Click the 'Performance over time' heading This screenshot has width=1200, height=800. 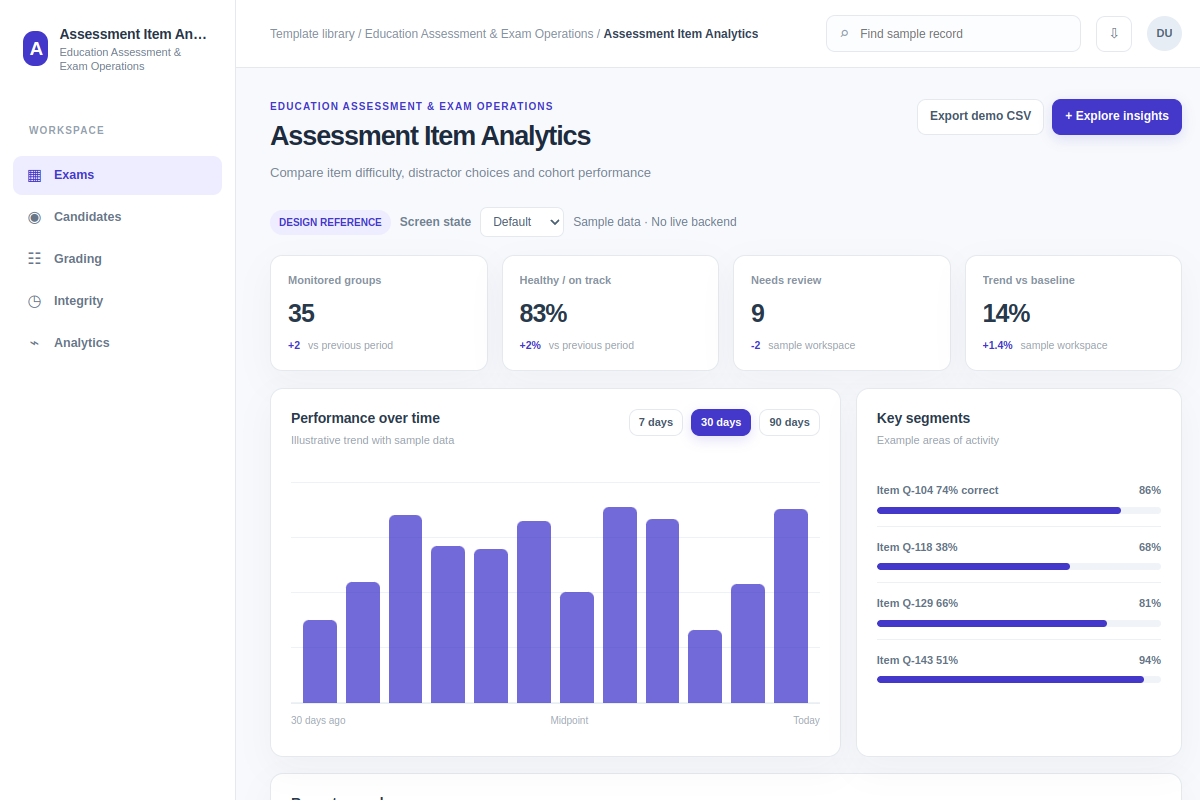[365, 418]
